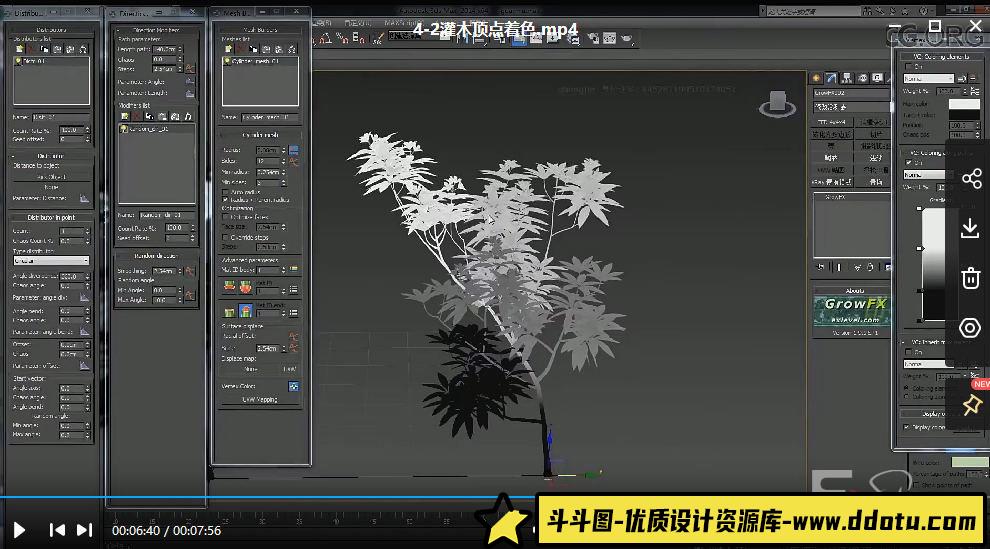Open Parameter Length graph in Direction Modifiers

189,93
